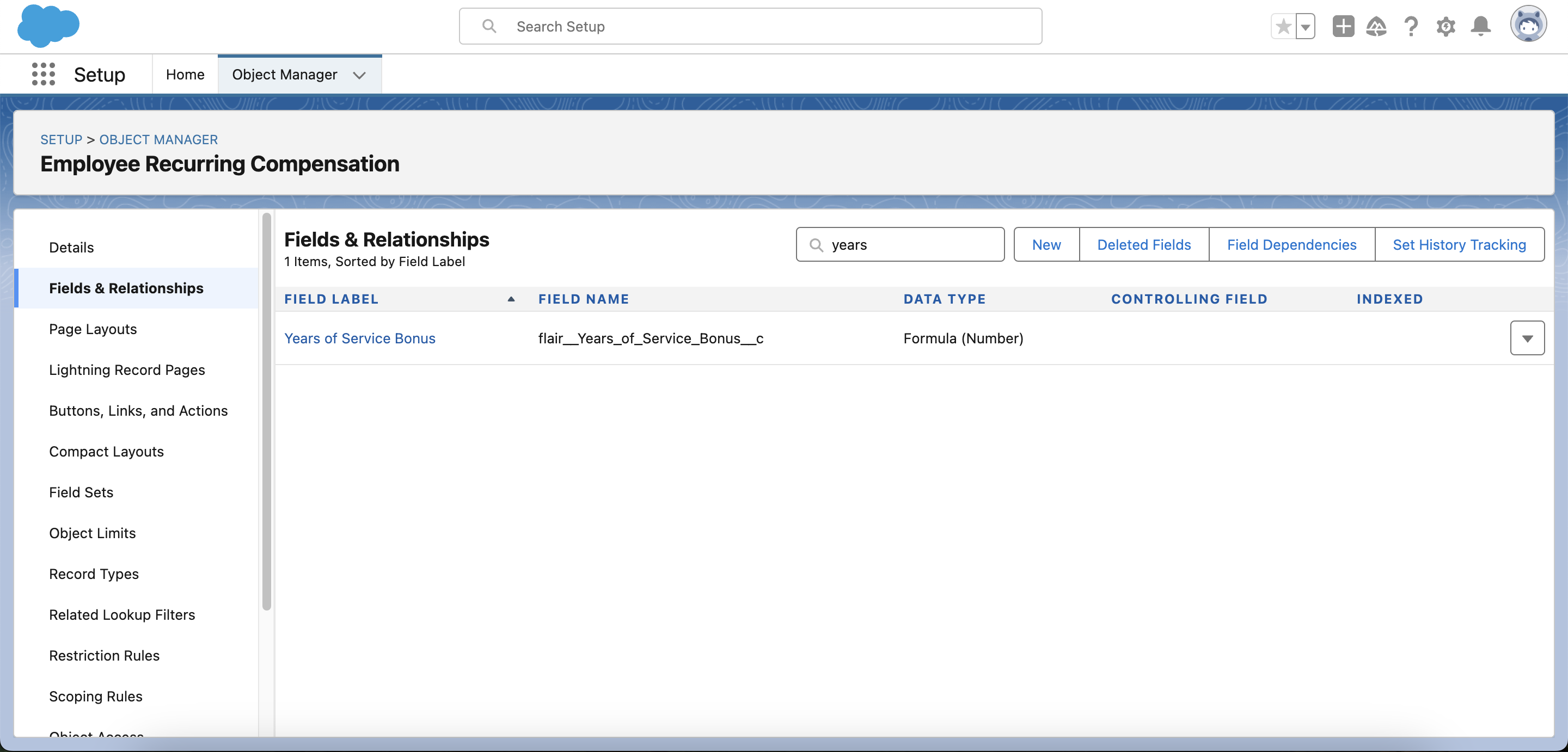
Task: Switch to the Home tab
Action: (x=185, y=74)
